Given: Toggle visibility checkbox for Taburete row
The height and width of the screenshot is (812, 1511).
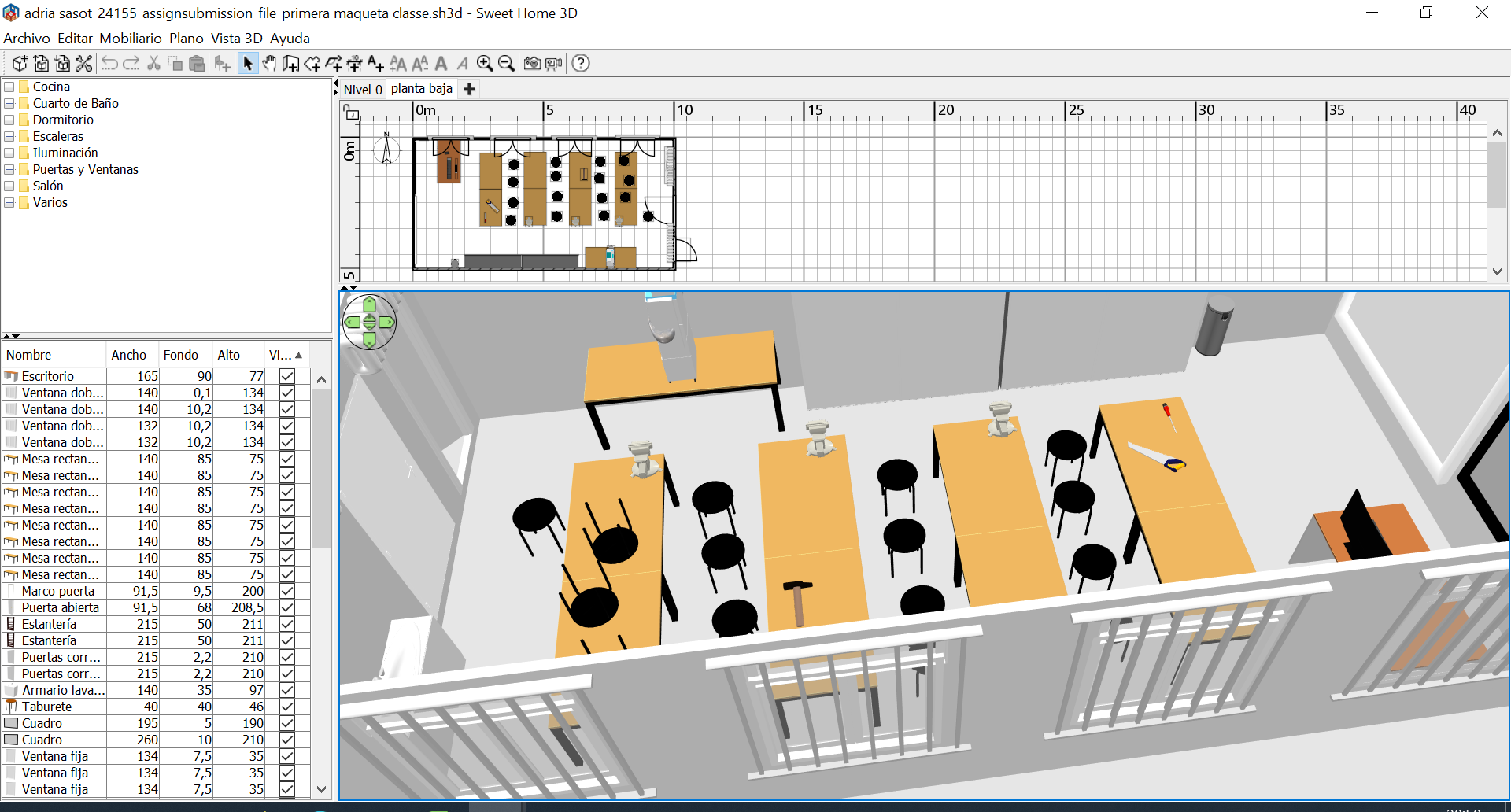Looking at the screenshot, I should coord(287,707).
